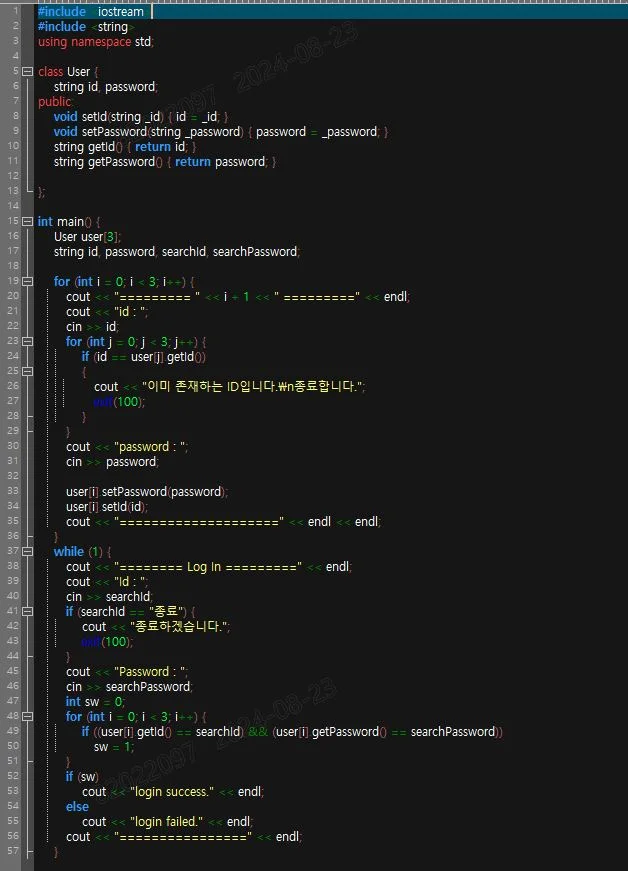Click the 'user[i].setPassword(password);' statement
The width and height of the screenshot is (628, 871).
tap(147, 492)
